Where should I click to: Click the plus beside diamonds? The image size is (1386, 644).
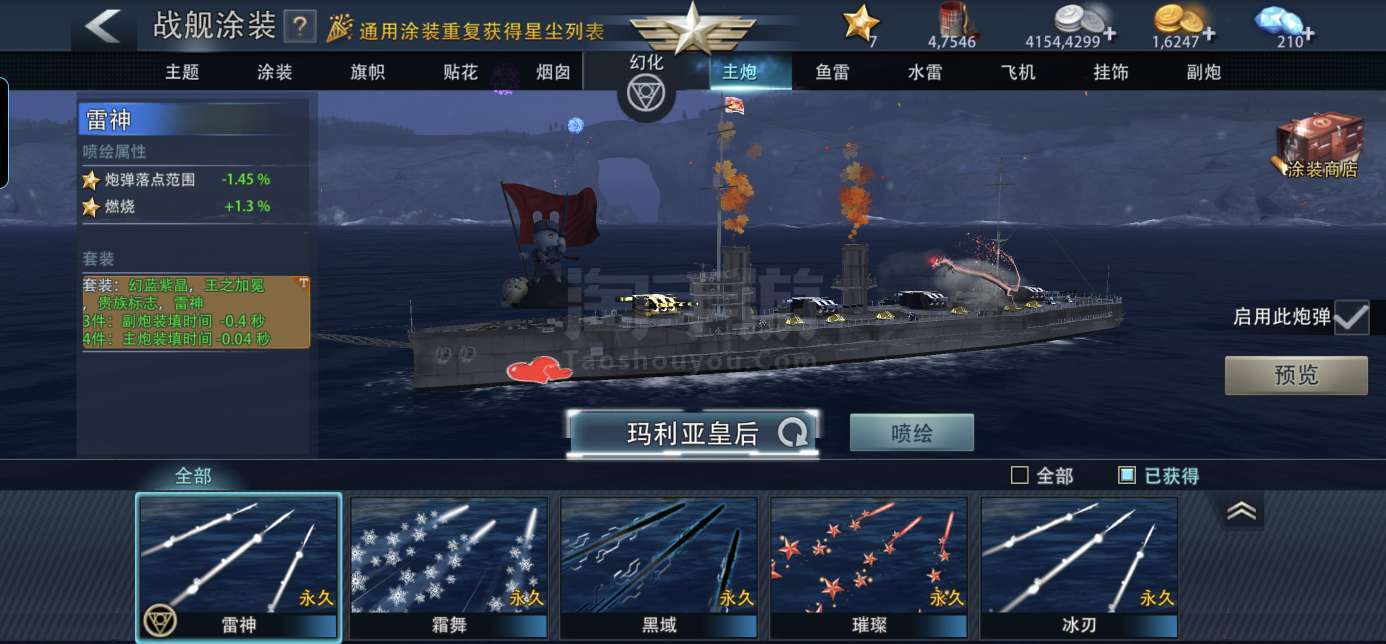[1308, 35]
